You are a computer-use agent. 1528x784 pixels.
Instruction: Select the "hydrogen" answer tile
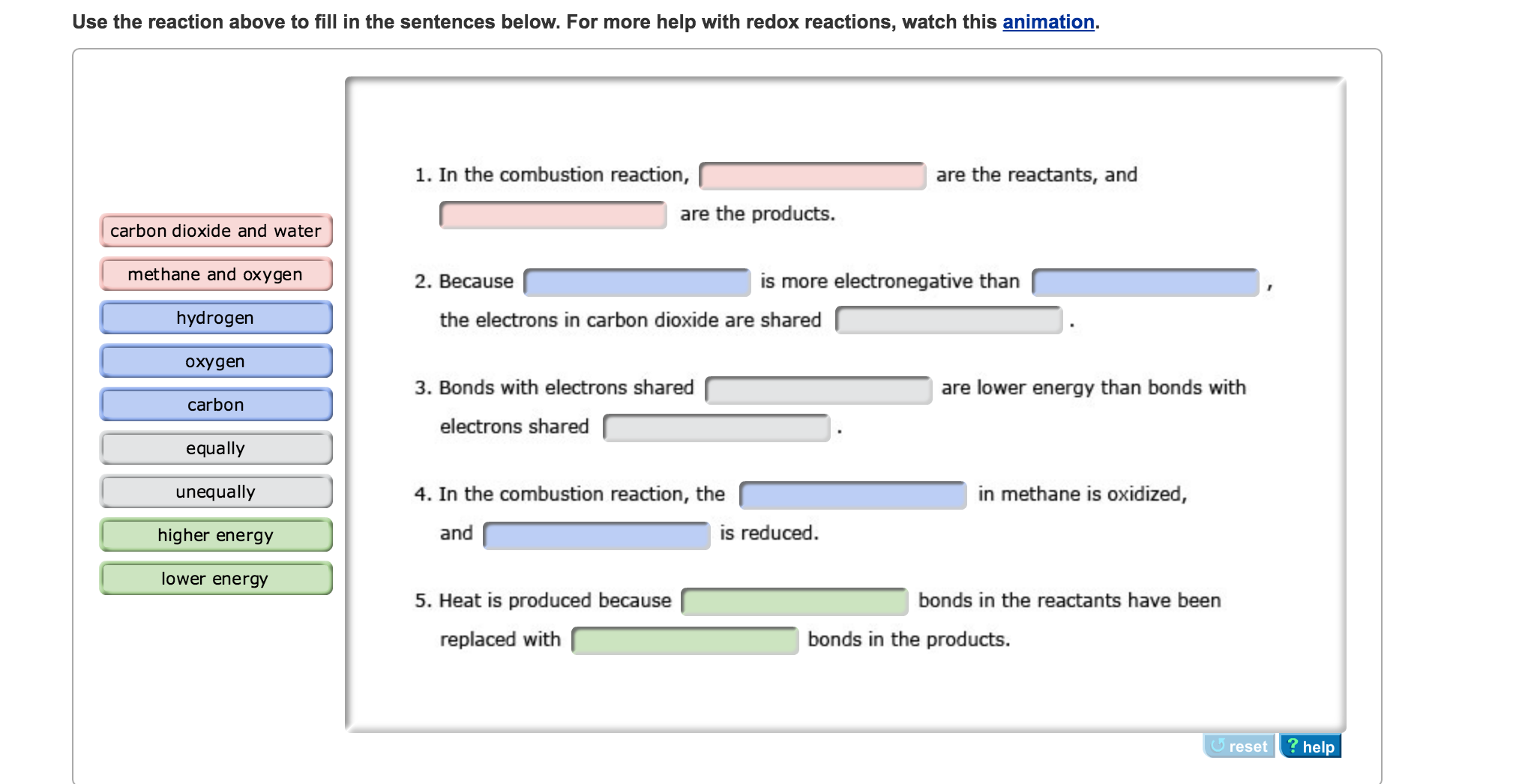[x=215, y=318]
